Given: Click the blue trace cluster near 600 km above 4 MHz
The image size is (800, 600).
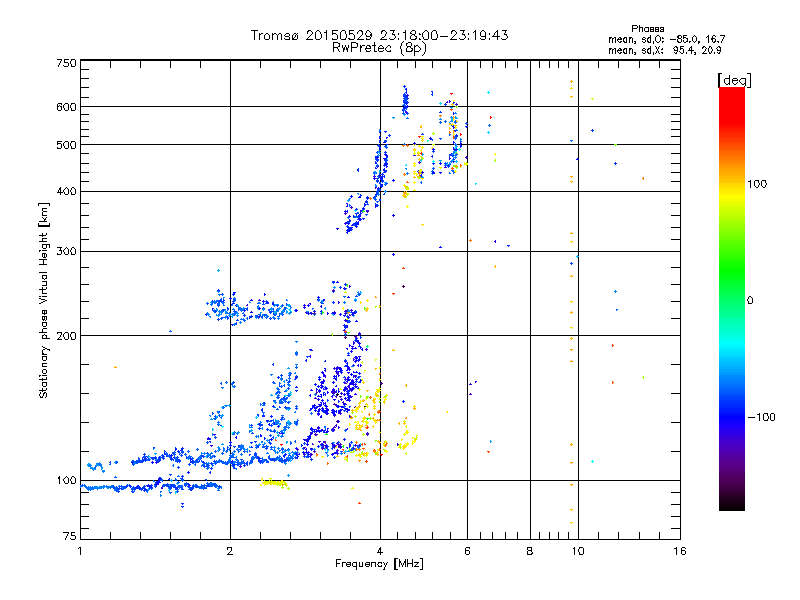Looking at the screenshot, I should (405, 101).
